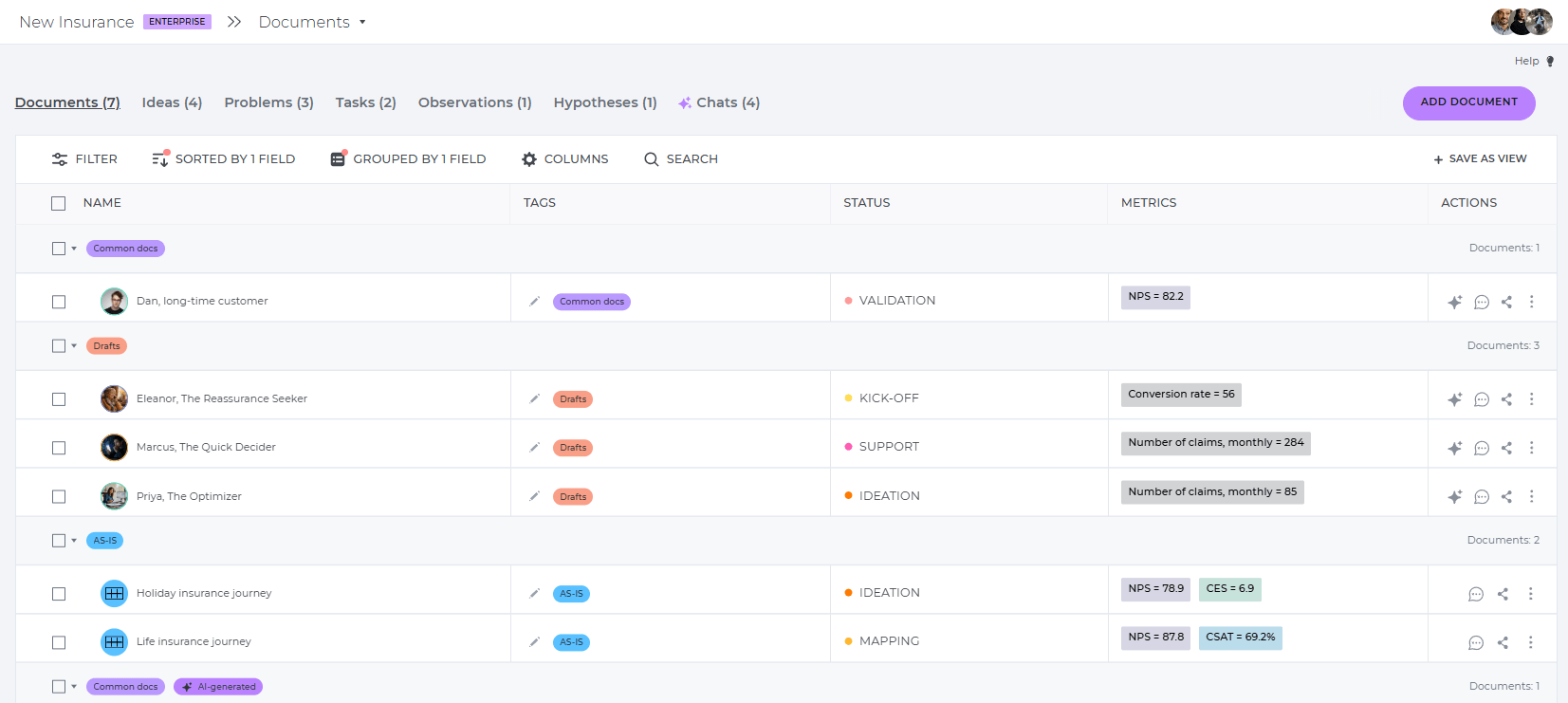This screenshot has height=703, width=1568.
Task: Share Priya, The Optimizer document
Action: (1506, 497)
